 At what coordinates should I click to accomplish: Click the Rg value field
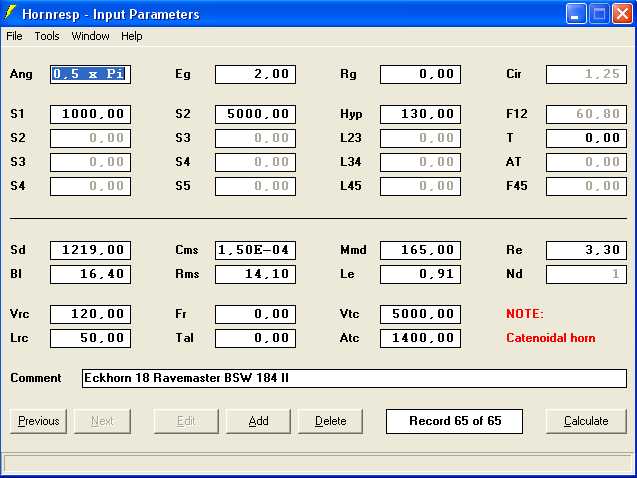(x=420, y=74)
